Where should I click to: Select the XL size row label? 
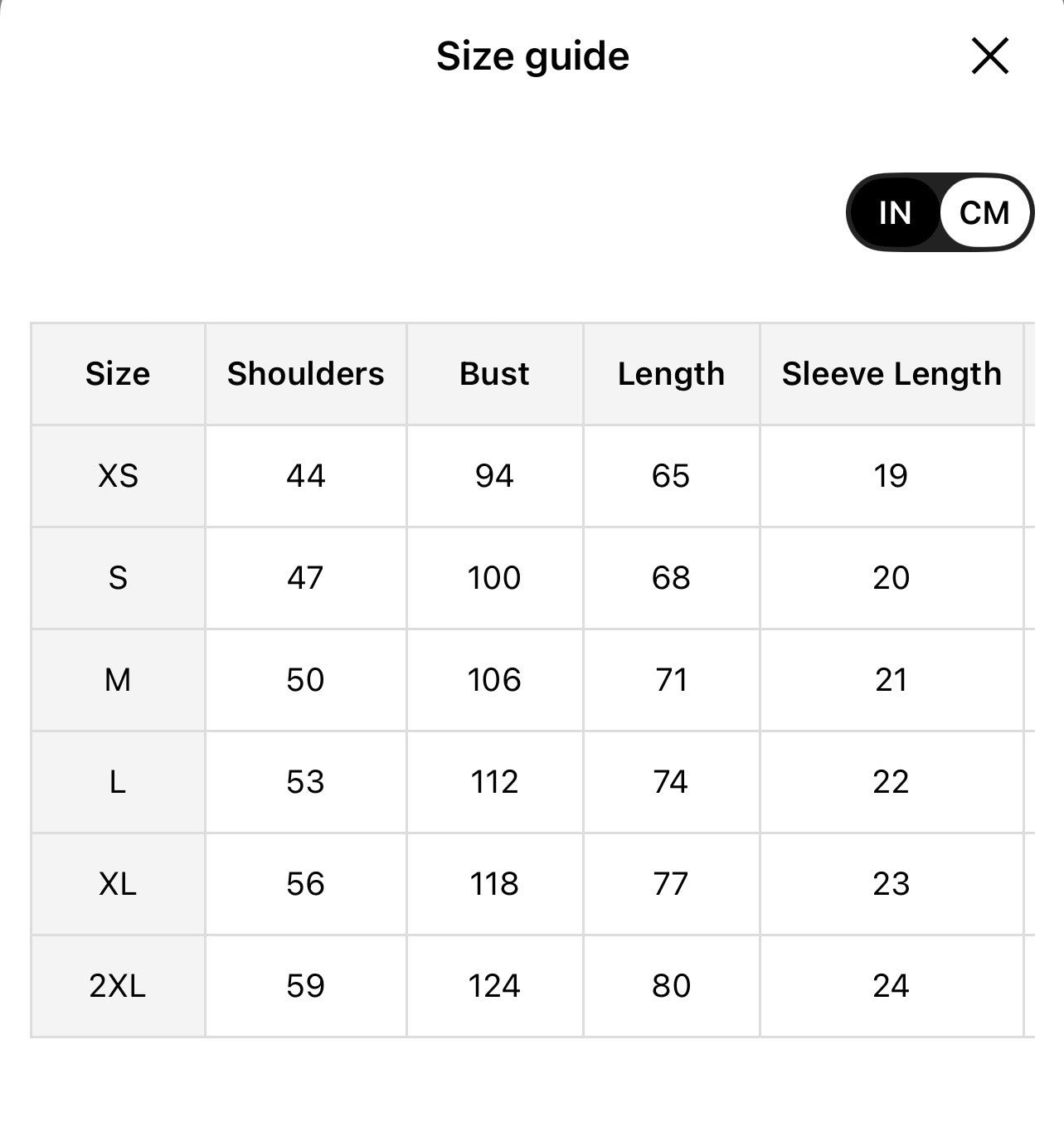click(118, 884)
